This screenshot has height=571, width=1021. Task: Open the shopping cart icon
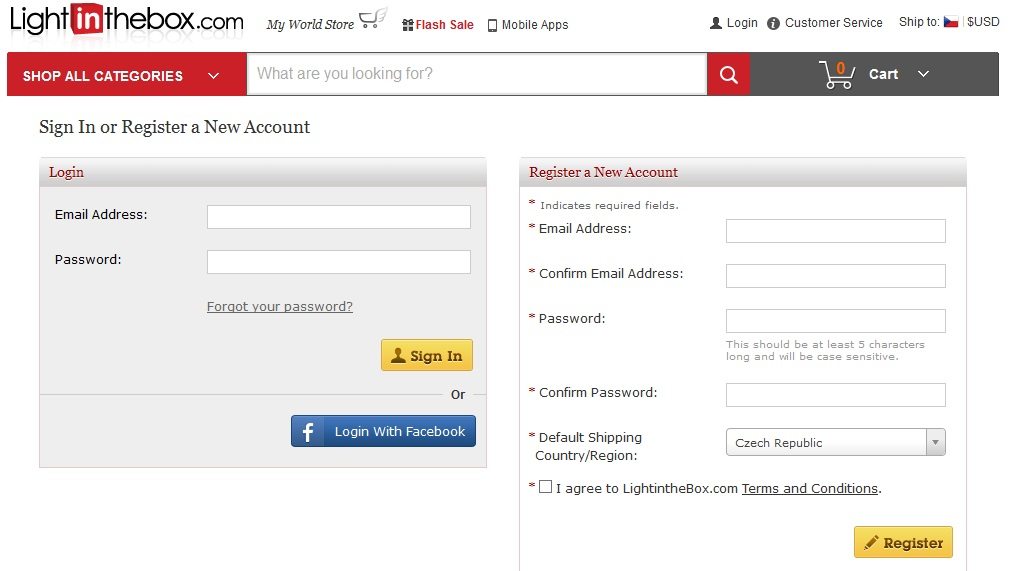(x=837, y=75)
